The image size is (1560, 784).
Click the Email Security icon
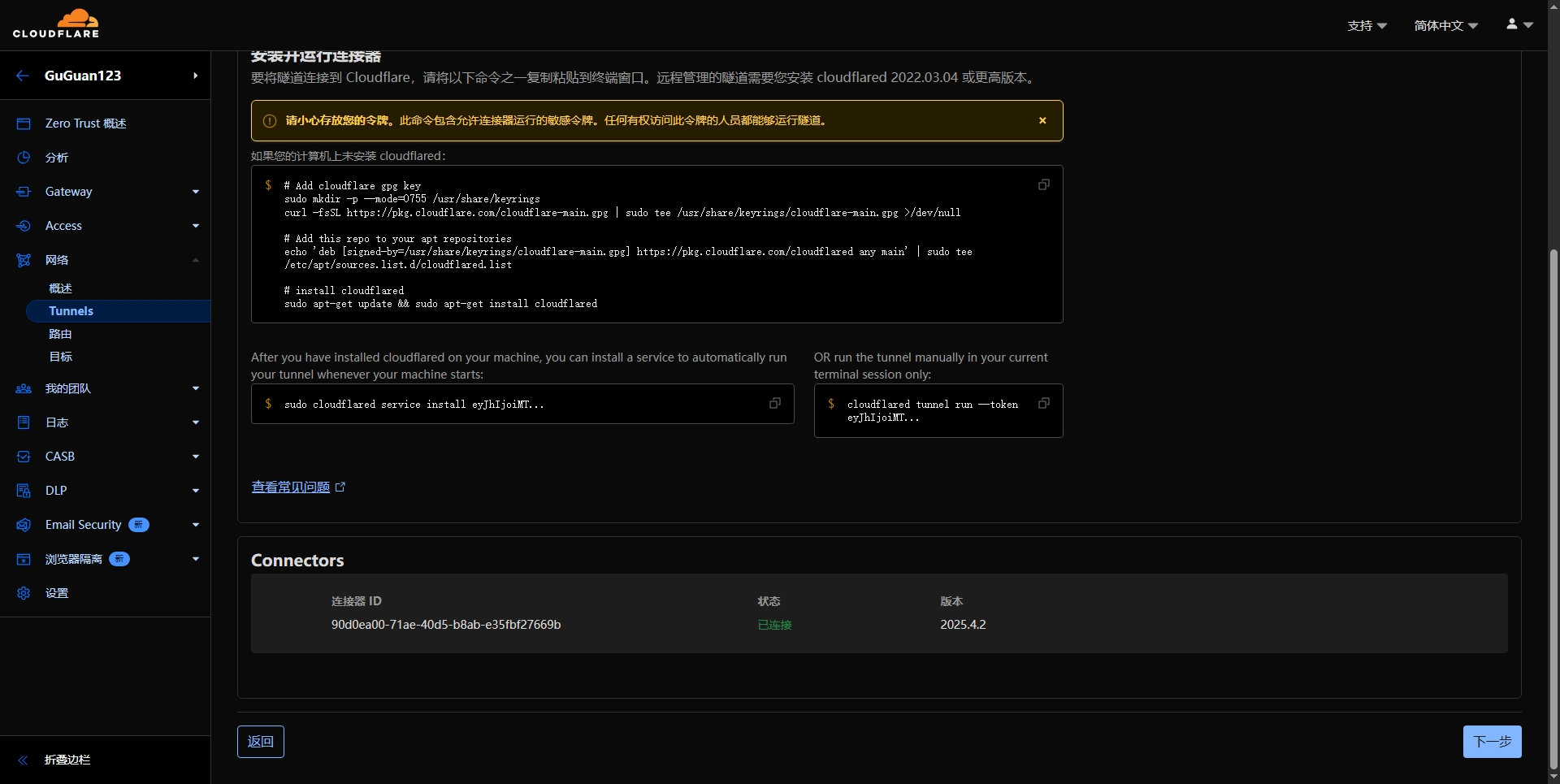[x=24, y=525]
